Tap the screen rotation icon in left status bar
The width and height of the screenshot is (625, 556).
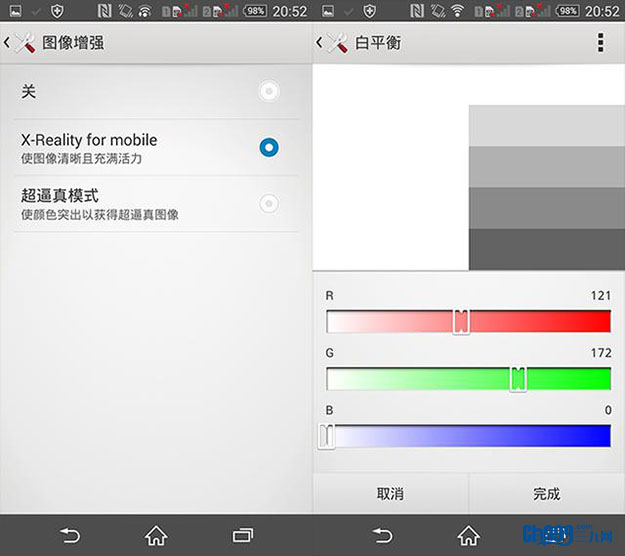pyautogui.click(x=125, y=11)
